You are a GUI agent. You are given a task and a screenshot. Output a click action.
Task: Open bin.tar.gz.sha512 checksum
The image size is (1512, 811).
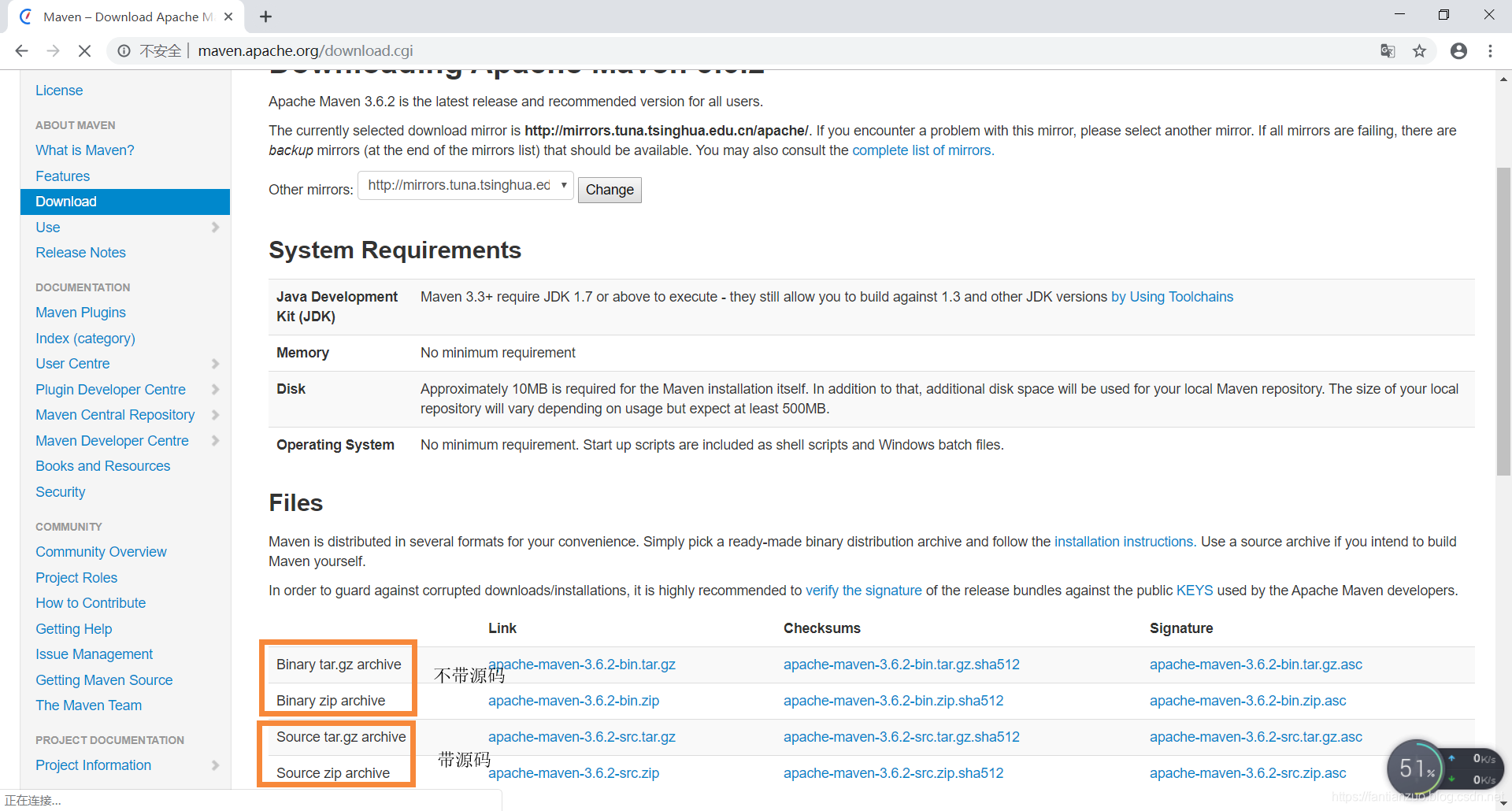pyautogui.click(x=902, y=665)
